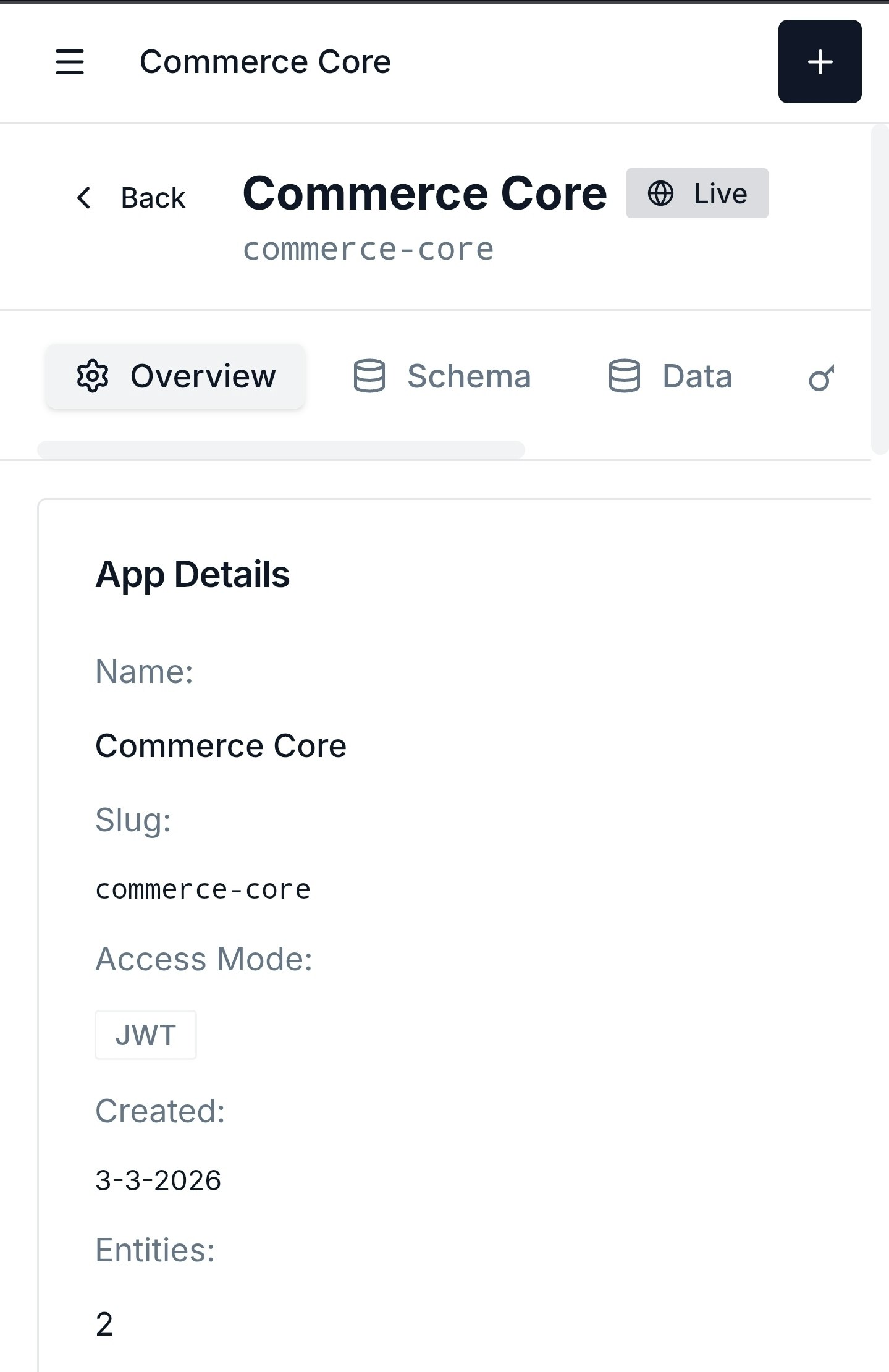Click the database icon next to Schema
889x1372 pixels.
[x=371, y=376]
